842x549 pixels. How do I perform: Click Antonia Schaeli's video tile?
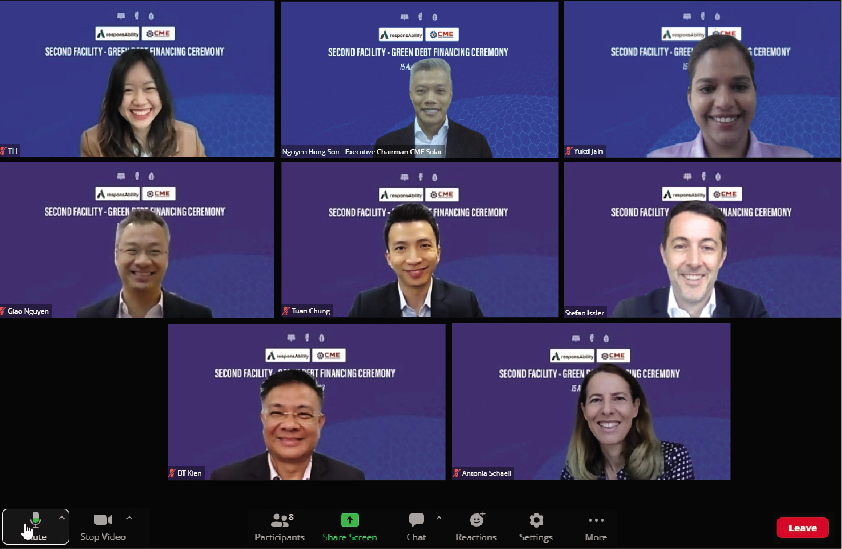(591, 401)
